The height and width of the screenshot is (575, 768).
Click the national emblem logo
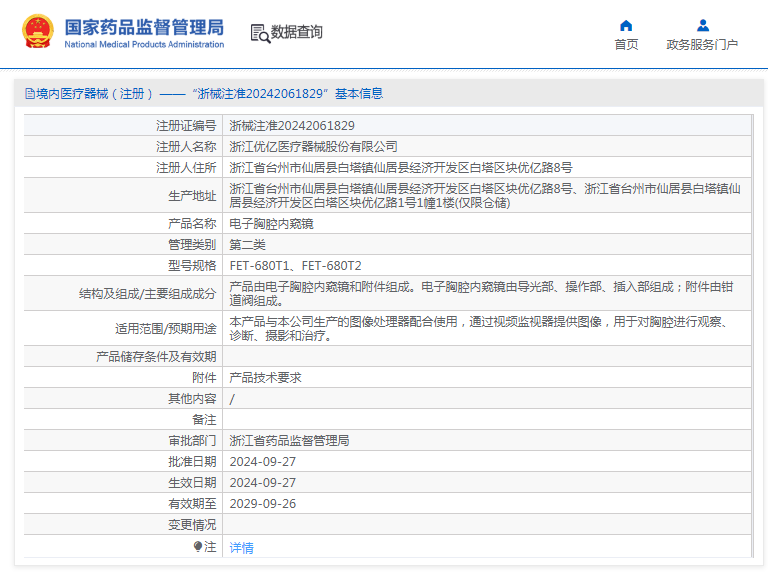(x=37, y=32)
